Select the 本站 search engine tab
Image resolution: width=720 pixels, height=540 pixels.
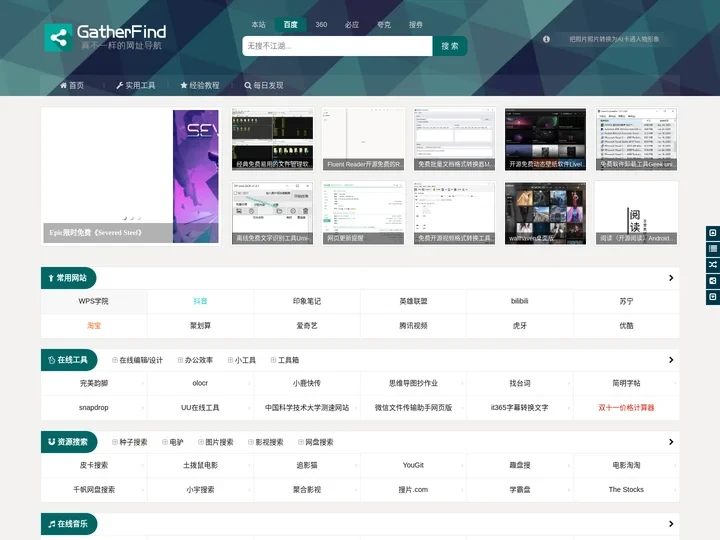pos(259,25)
